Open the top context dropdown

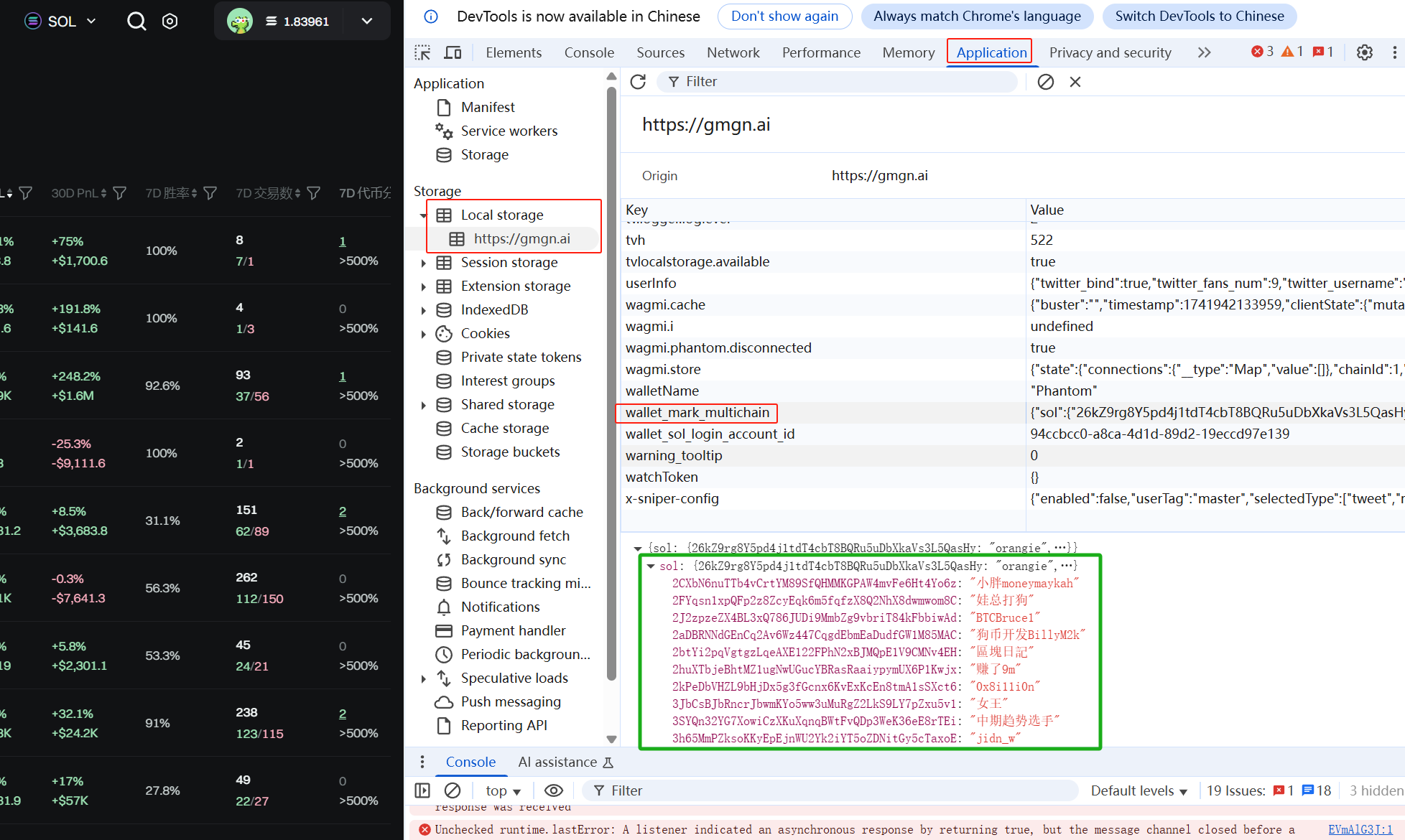[x=503, y=790]
